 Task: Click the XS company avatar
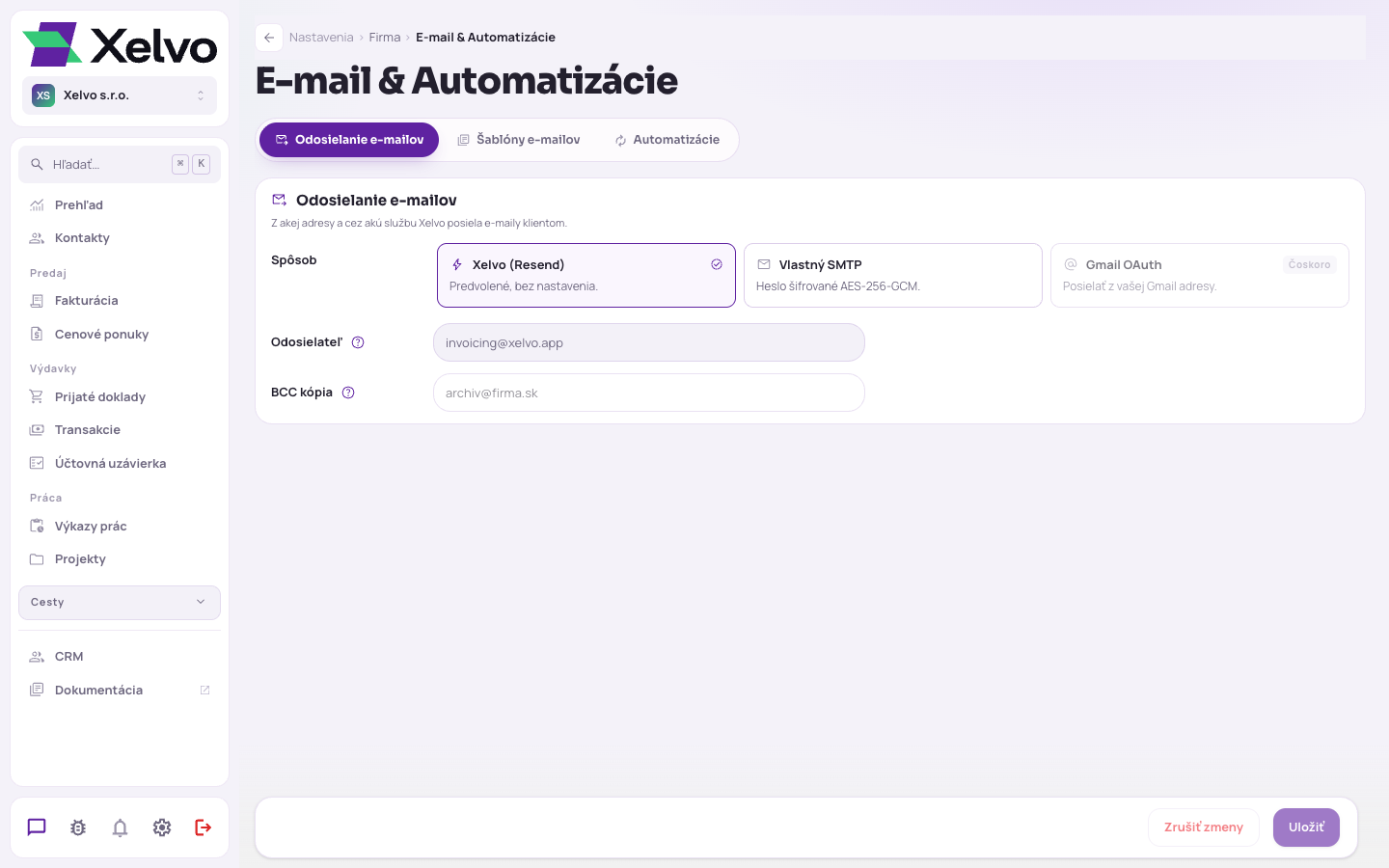[x=43, y=95]
